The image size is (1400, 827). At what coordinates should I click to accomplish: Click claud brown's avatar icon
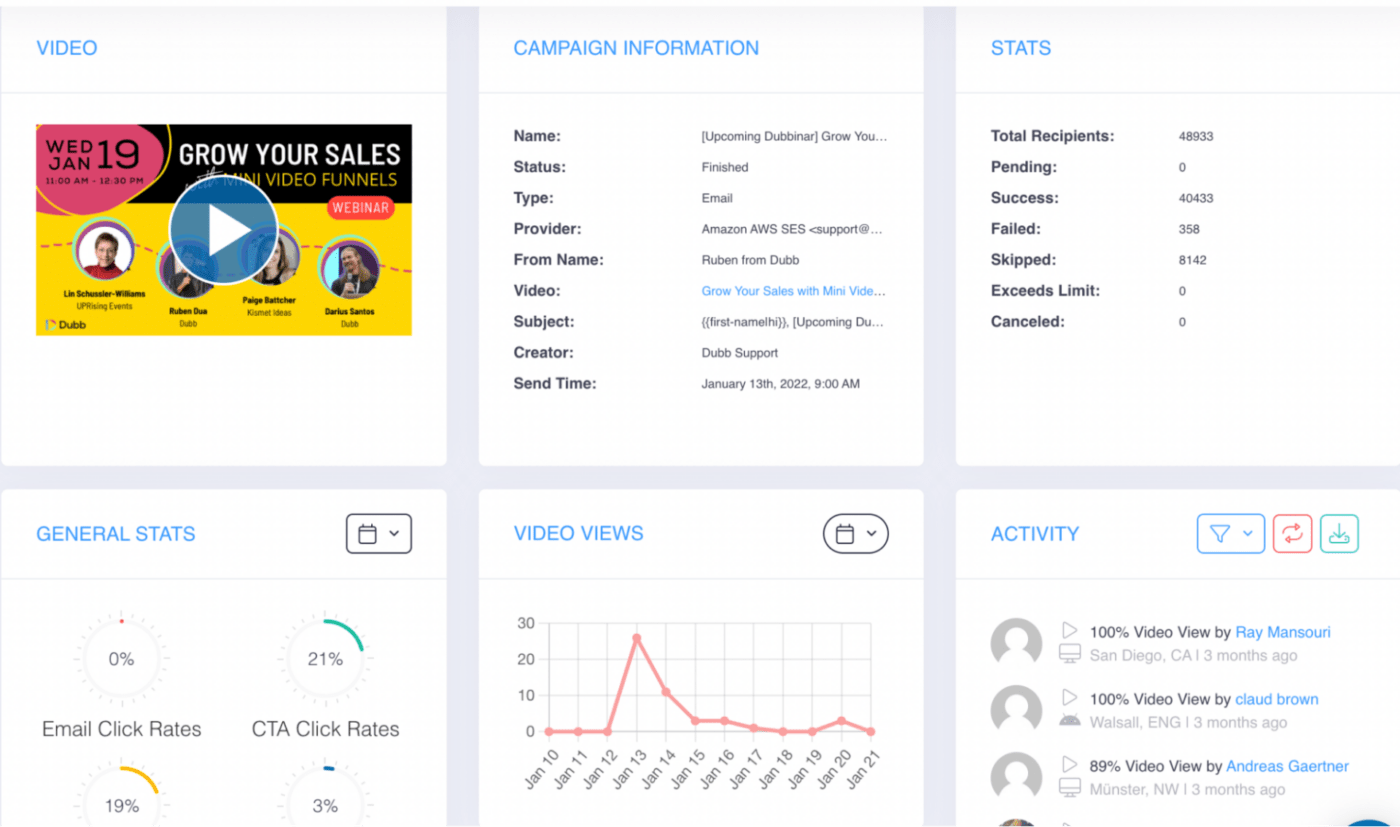click(x=1016, y=710)
